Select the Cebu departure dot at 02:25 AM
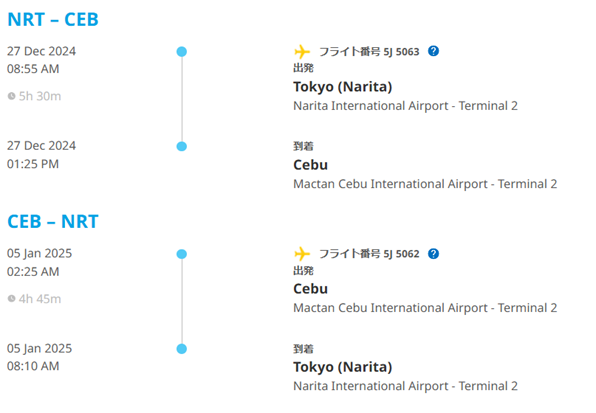 click(x=182, y=254)
